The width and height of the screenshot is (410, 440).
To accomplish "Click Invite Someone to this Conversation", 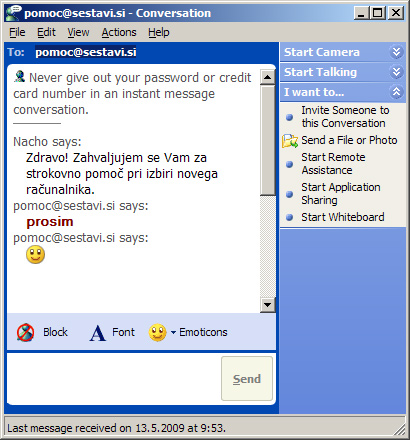I will point(345,117).
